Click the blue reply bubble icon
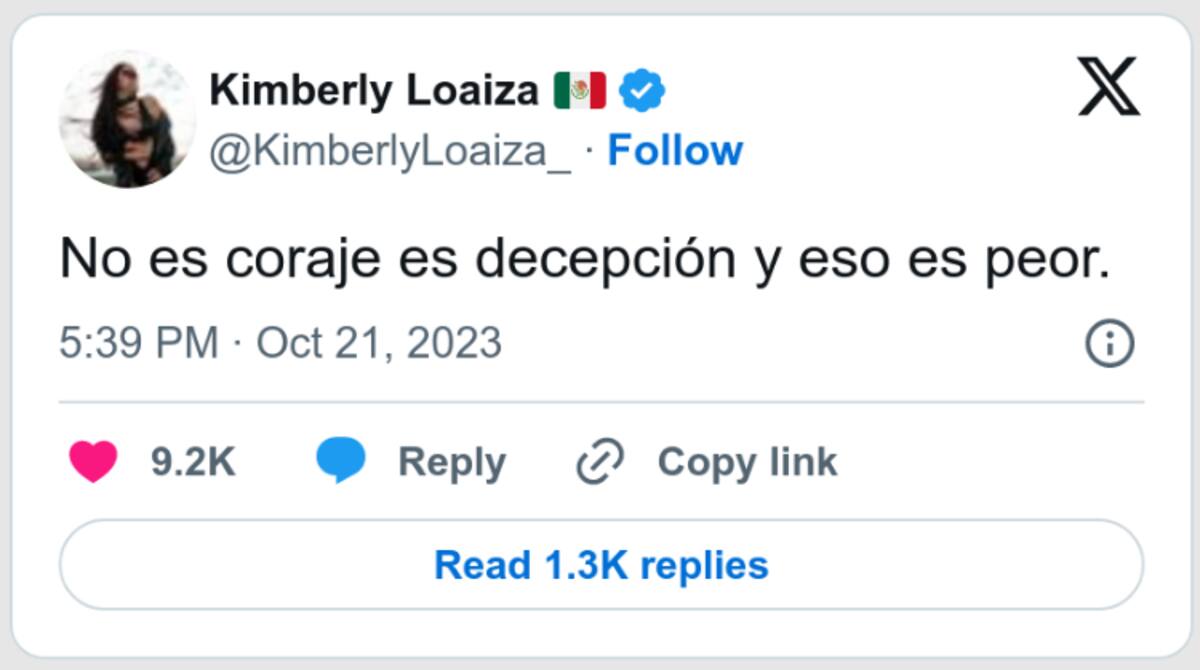1200x670 pixels. [341, 462]
